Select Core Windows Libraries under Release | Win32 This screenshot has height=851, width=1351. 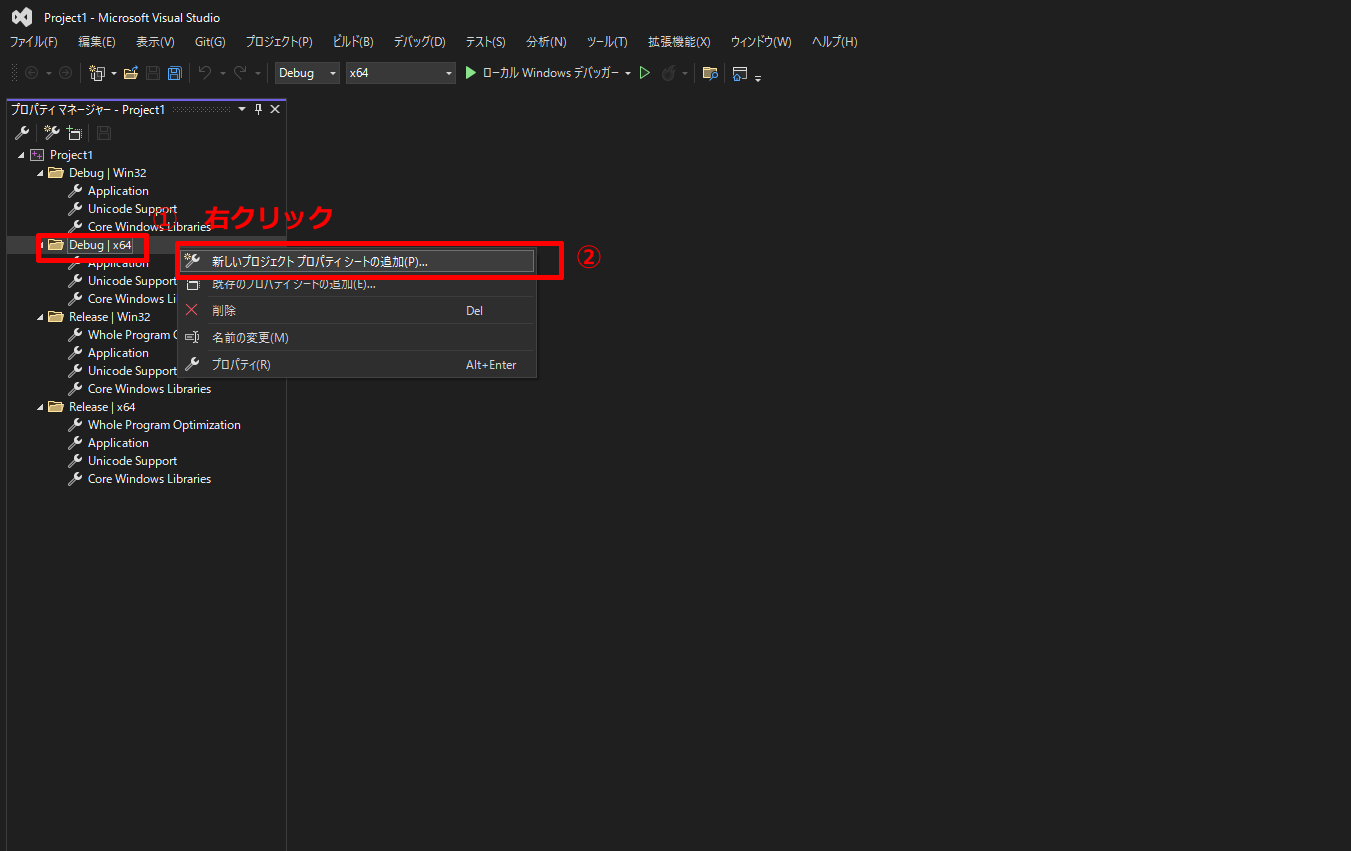pyautogui.click(x=149, y=389)
